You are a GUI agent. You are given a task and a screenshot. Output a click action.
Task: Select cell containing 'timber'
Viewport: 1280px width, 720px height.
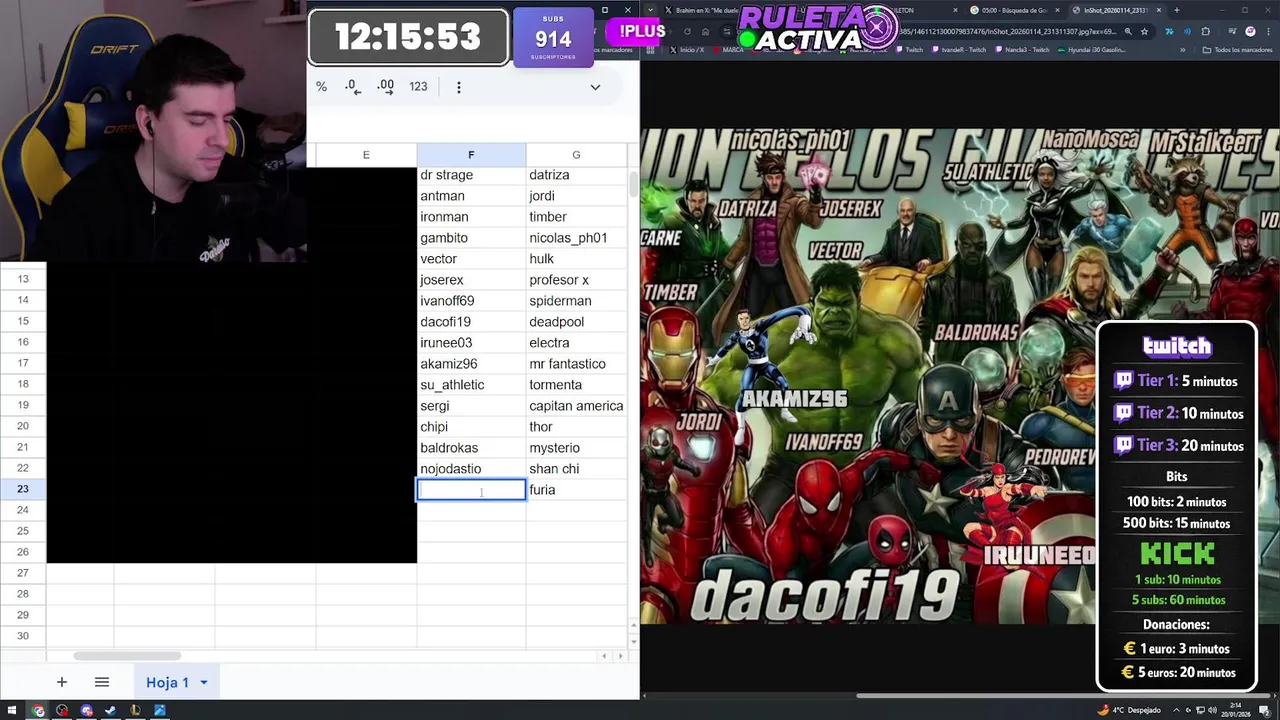tap(576, 217)
